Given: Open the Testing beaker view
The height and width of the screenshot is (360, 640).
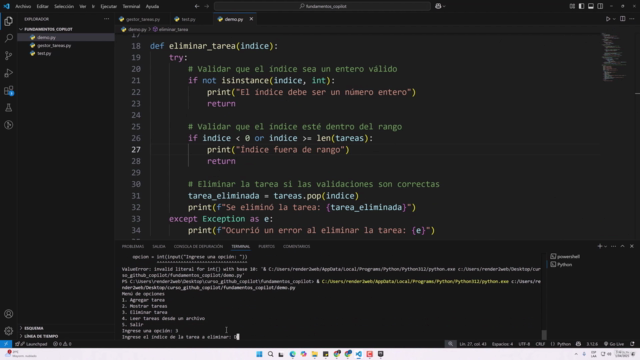Looking at the screenshot, I should pos(8,108).
